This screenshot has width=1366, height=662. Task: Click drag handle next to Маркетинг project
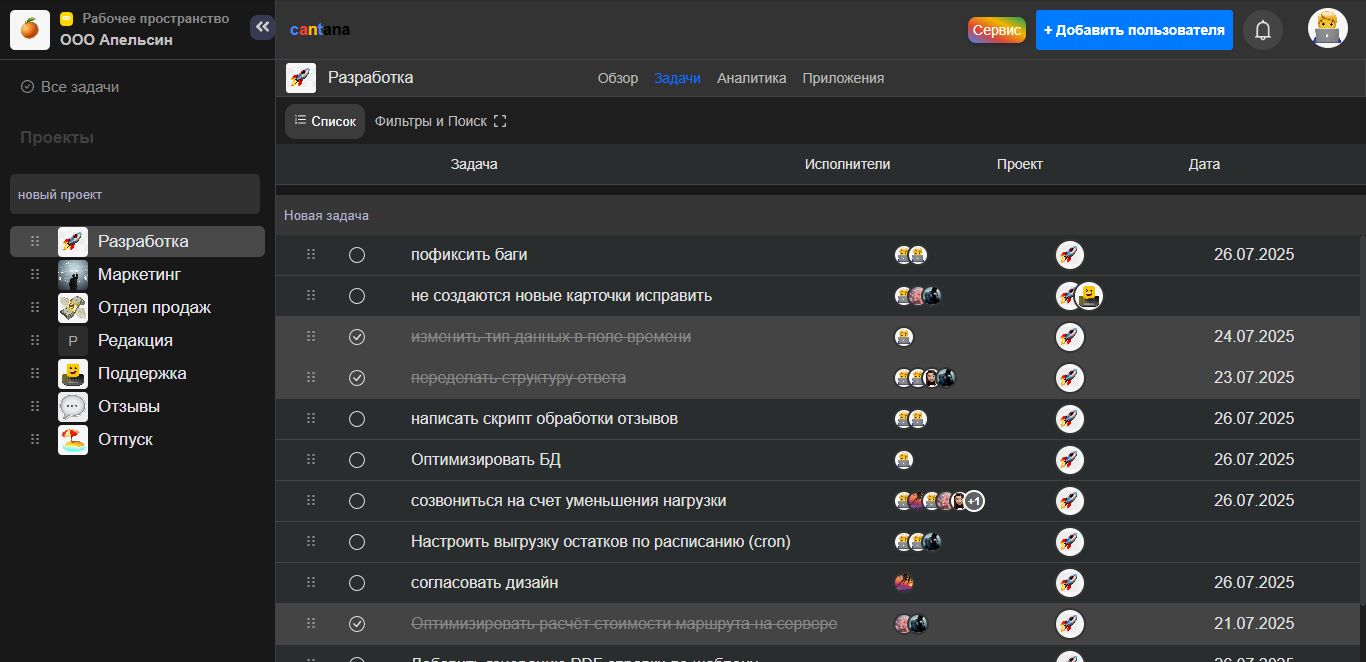tap(35, 274)
